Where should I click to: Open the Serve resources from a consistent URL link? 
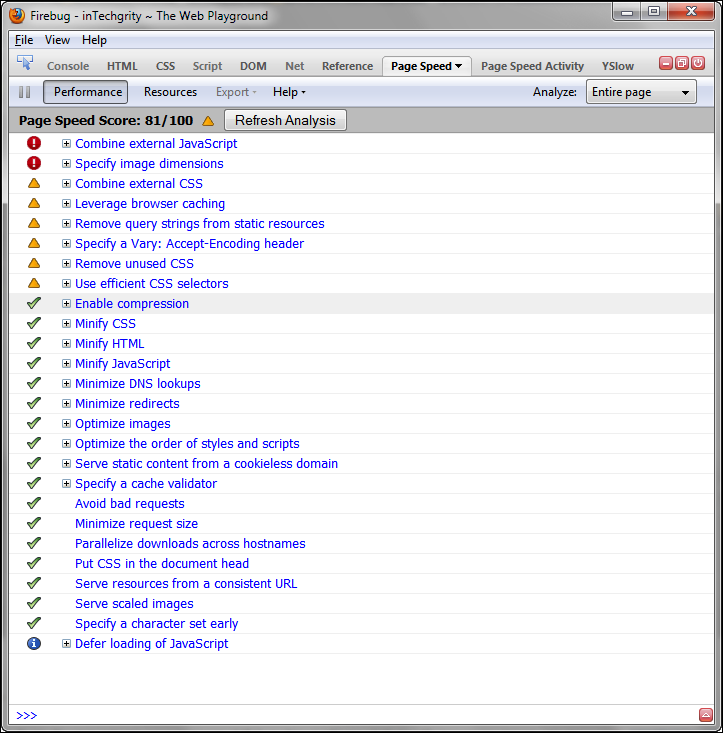[x=186, y=584]
